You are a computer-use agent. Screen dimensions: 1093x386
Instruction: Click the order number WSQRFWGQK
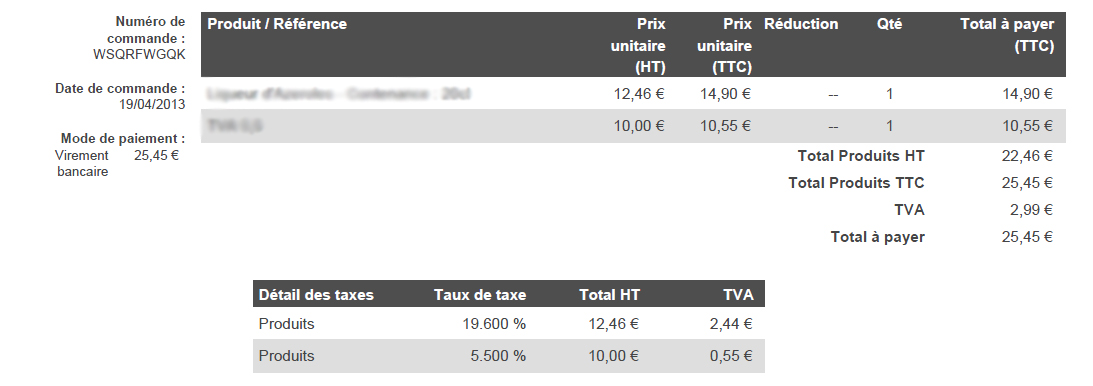tap(139, 54)
